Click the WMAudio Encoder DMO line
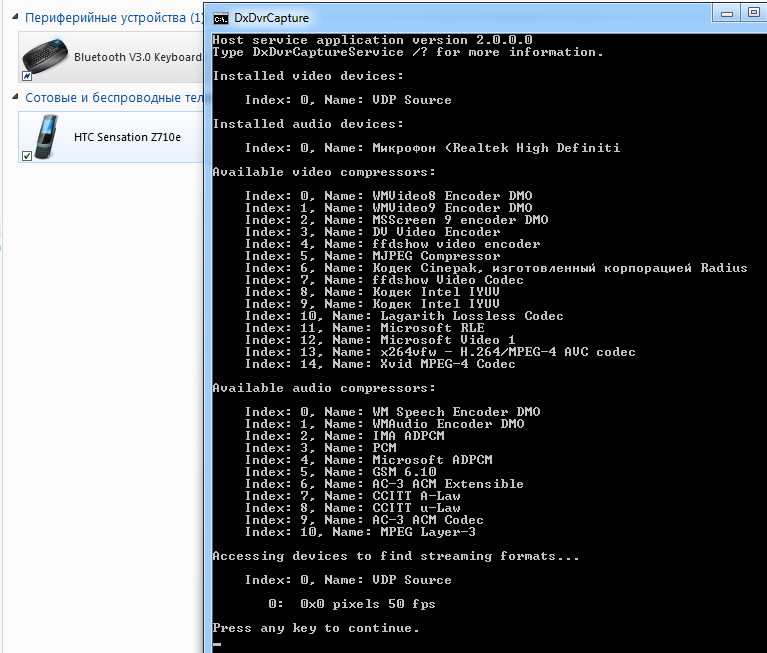The image size is (767, 653). pos(384,424)
